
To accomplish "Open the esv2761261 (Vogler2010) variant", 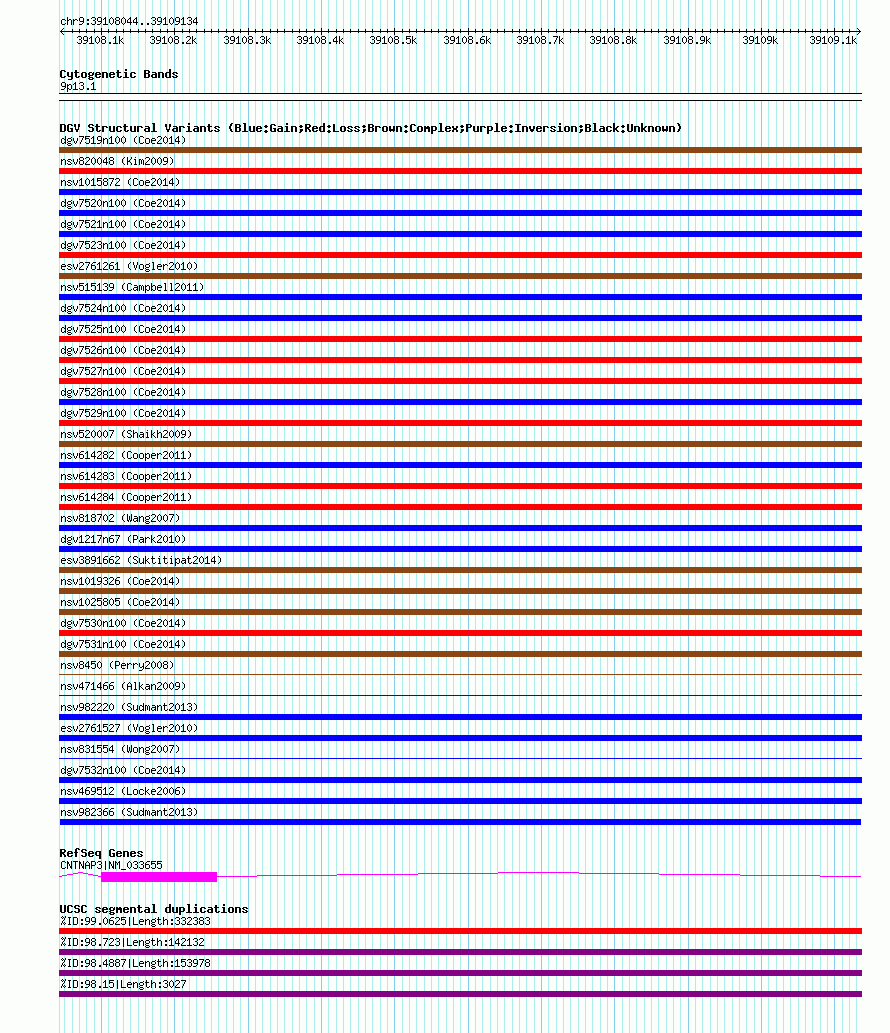I will (129, 266).
